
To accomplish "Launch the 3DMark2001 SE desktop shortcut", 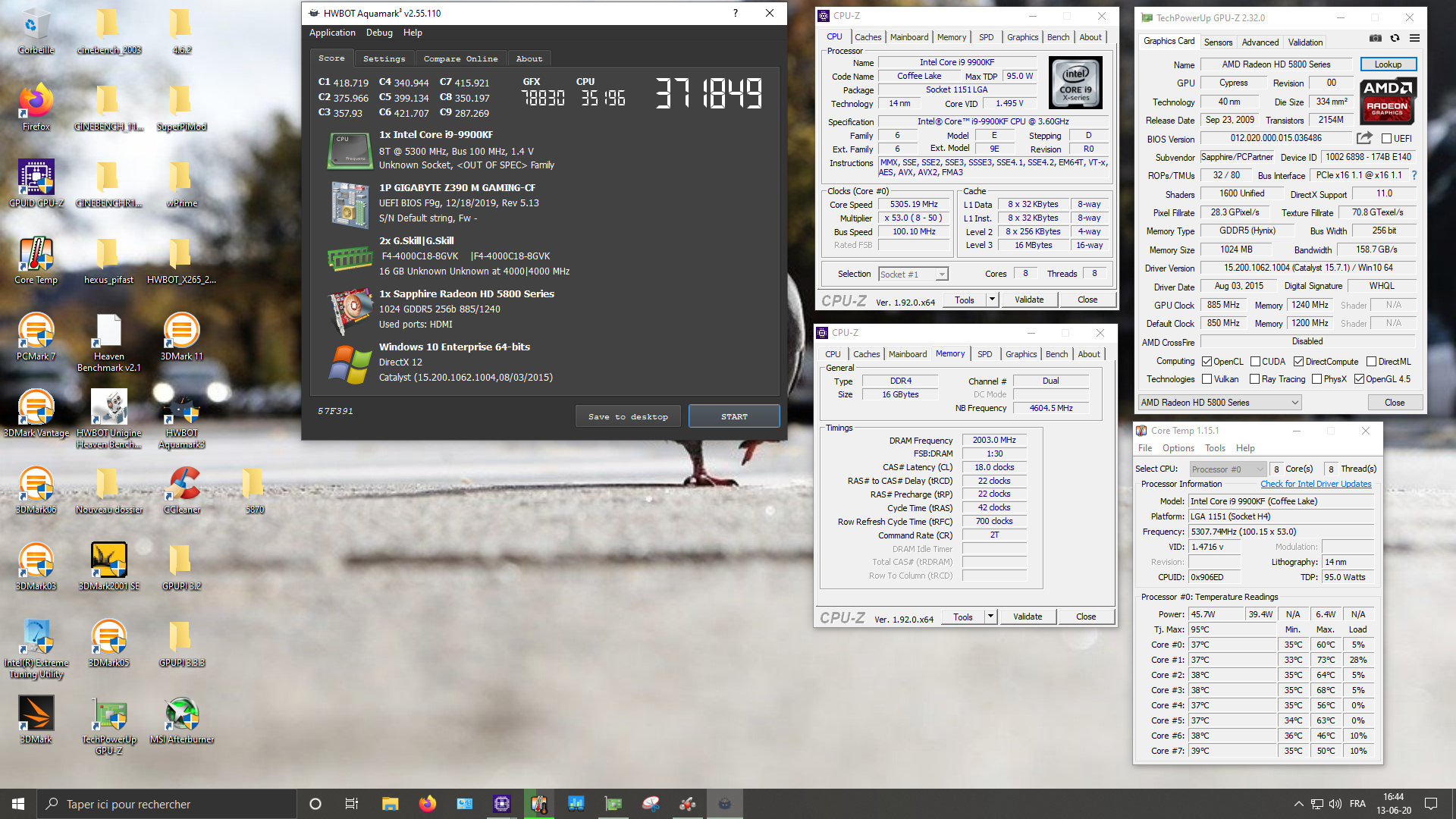I will 108,567.
